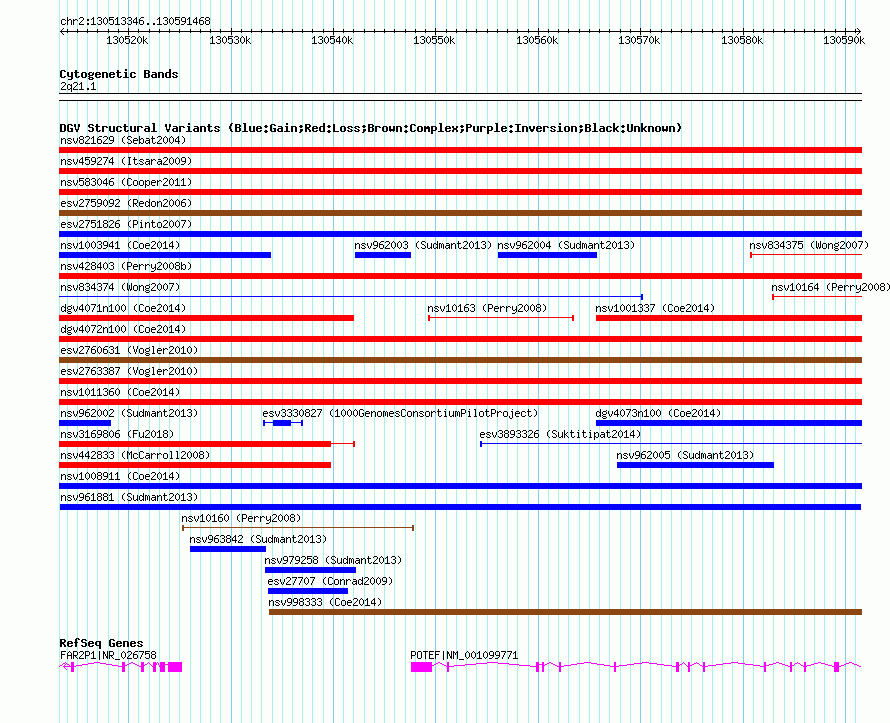890x723 pixels.
Task: Click the Cytogenetic Bands track title
Action: point(119,74)
